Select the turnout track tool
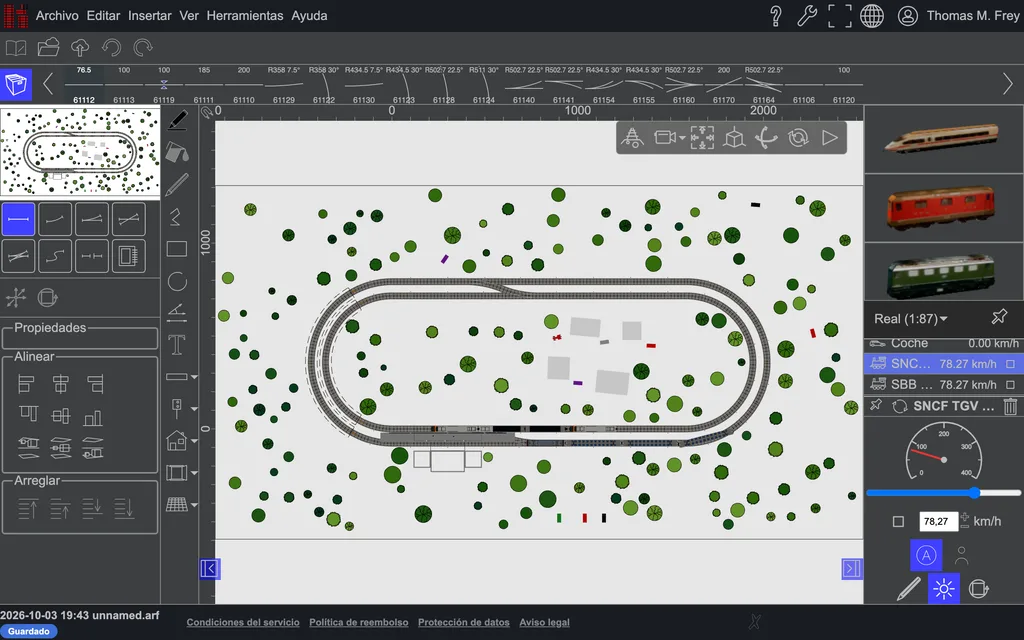Viewport: 1024px width, 640px height. (91, 219)
